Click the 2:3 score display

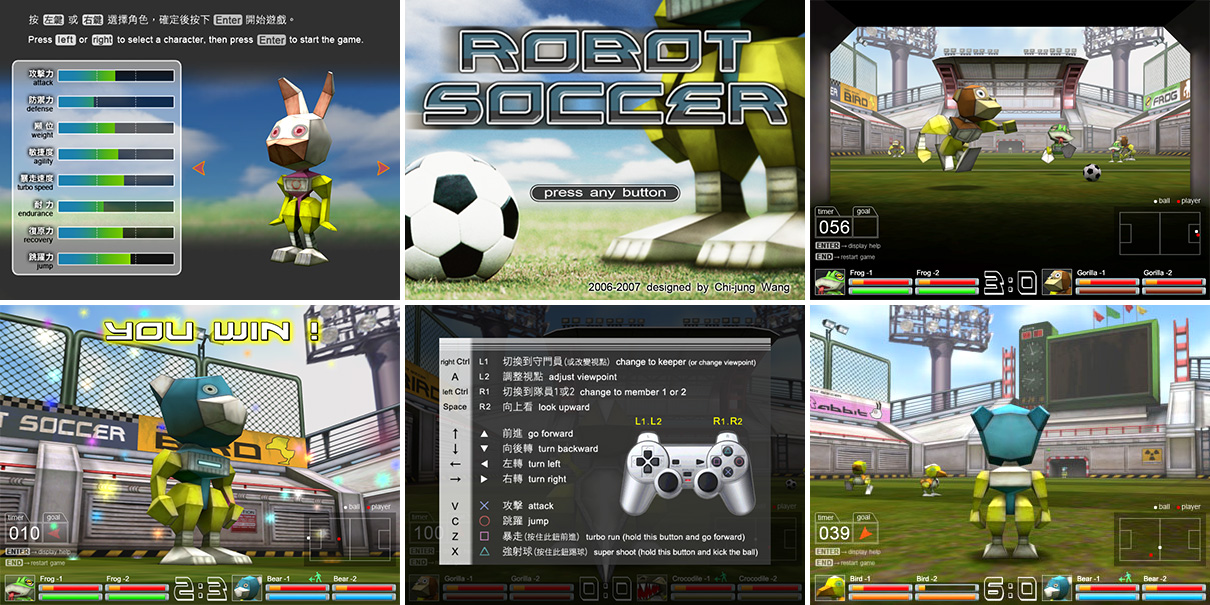click(x=199, y=589)
